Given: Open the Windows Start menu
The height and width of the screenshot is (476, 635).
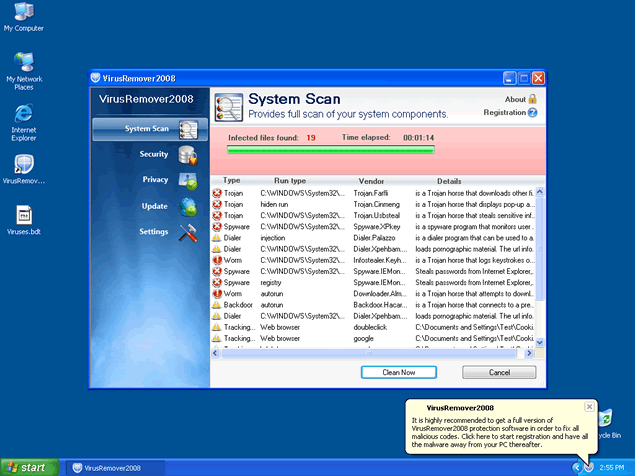Looking at the screenshot, I should tap(28, 467).
